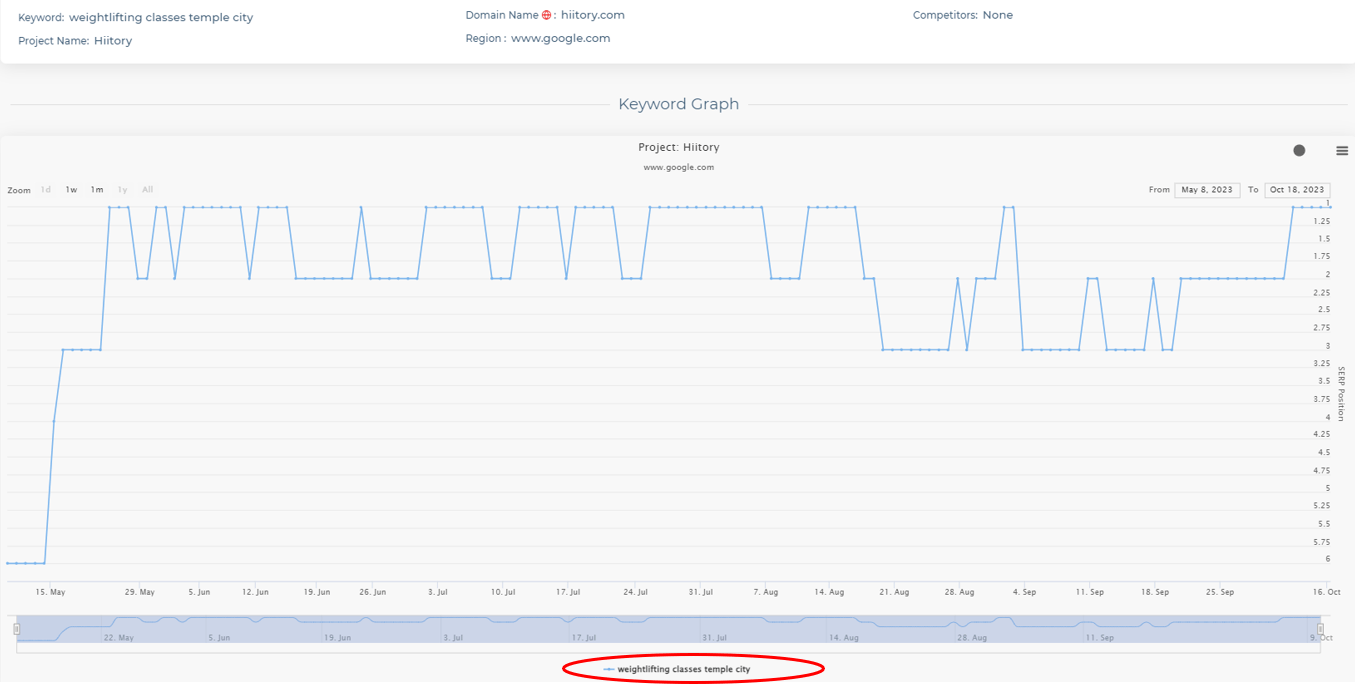
Task: Toggle the weightlifting classes temple city legend series
Action: [x=683, y=669]
